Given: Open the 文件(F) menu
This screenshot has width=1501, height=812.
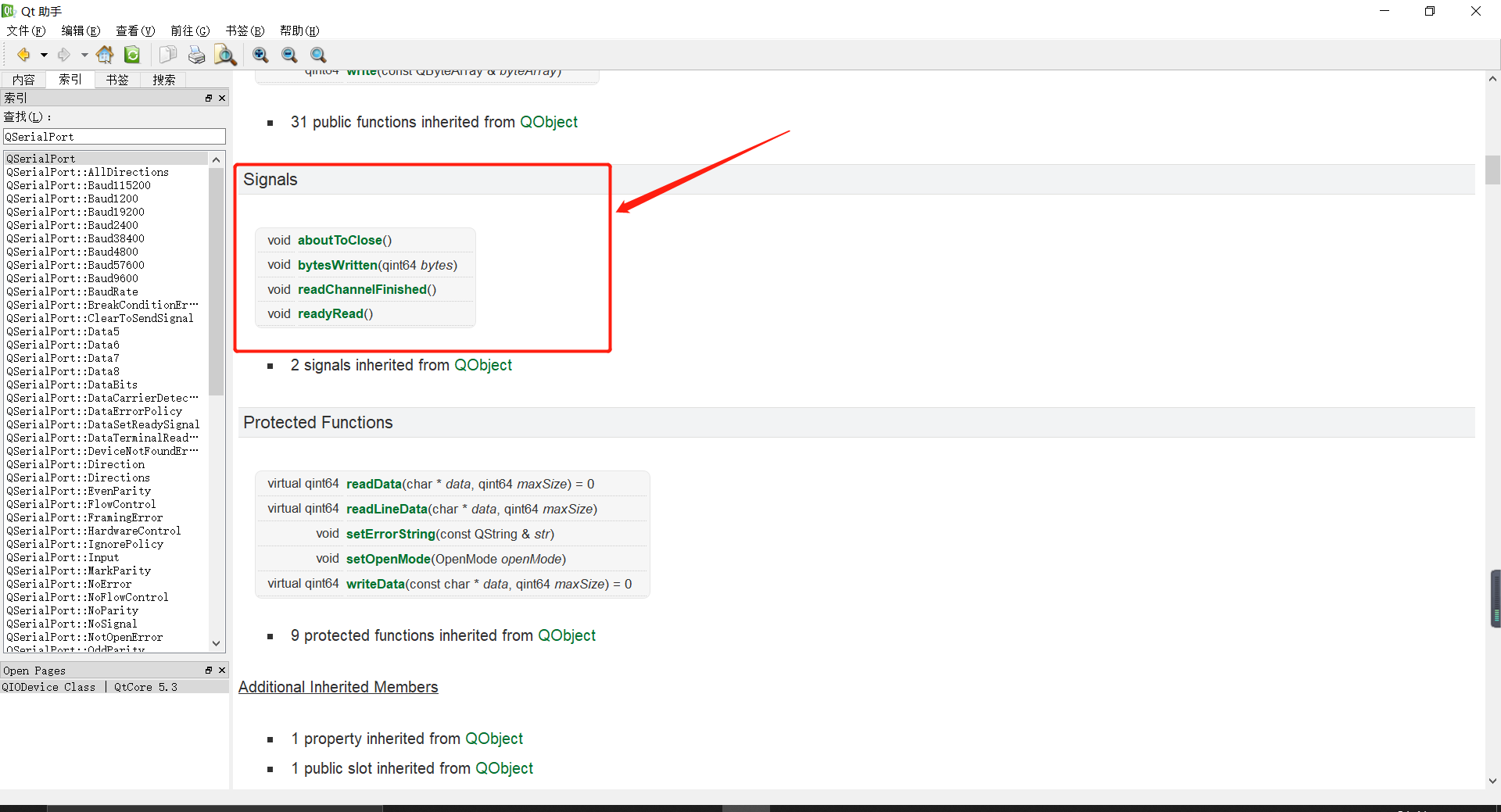Looking at the screenshot, I should [27, 30].
